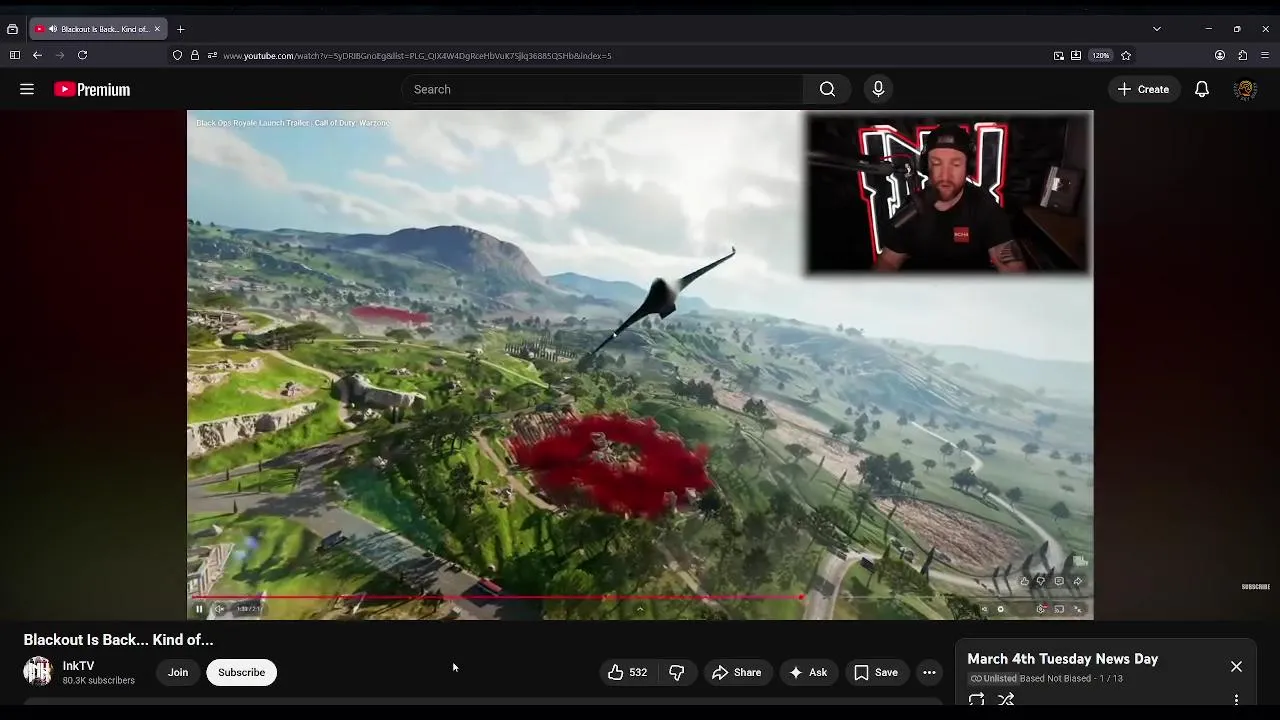Viewport: 1280px width, 720px height.
Task: Join the InkTV channel membership
Action: [178, 673]
